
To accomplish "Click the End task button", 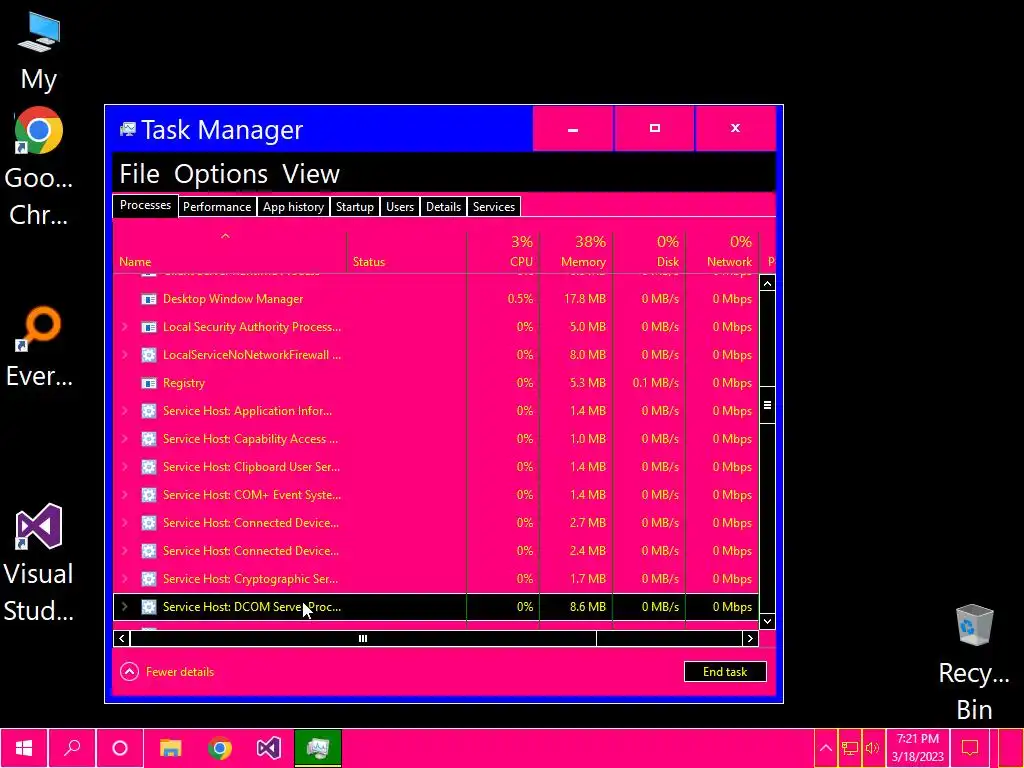I will pyautogui.click(x=725, y=671).
